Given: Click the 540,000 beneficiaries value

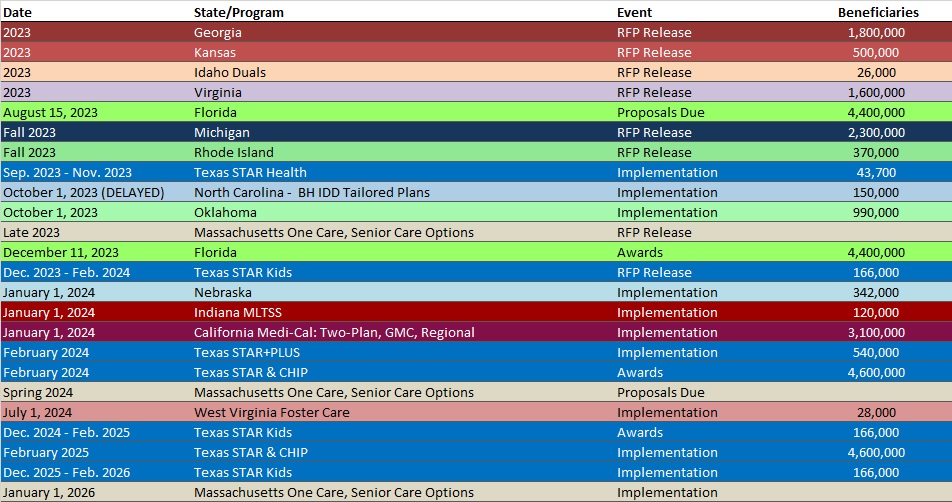Looking at the screenshot, I should coord(876,353).
